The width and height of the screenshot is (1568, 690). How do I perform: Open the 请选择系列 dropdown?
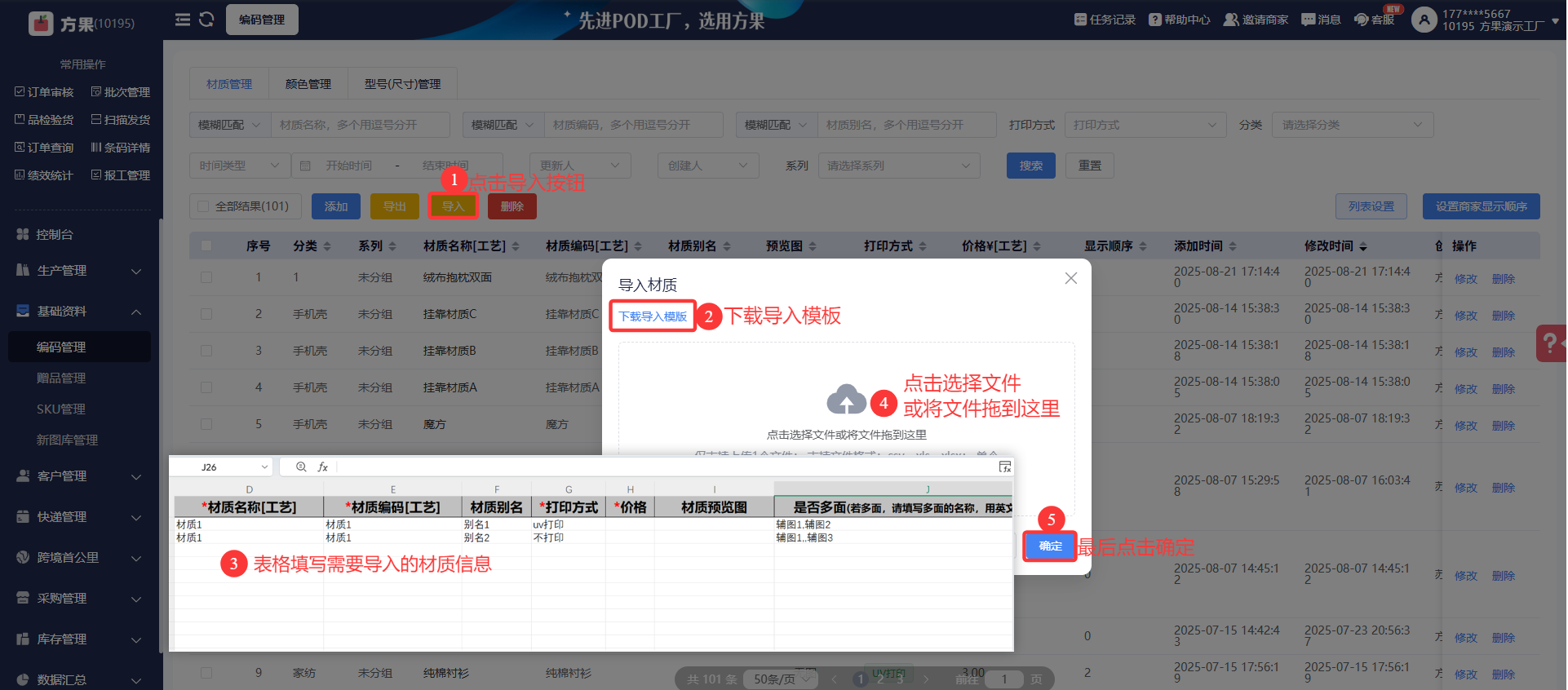pyautogui.click(x=899, y=166)
